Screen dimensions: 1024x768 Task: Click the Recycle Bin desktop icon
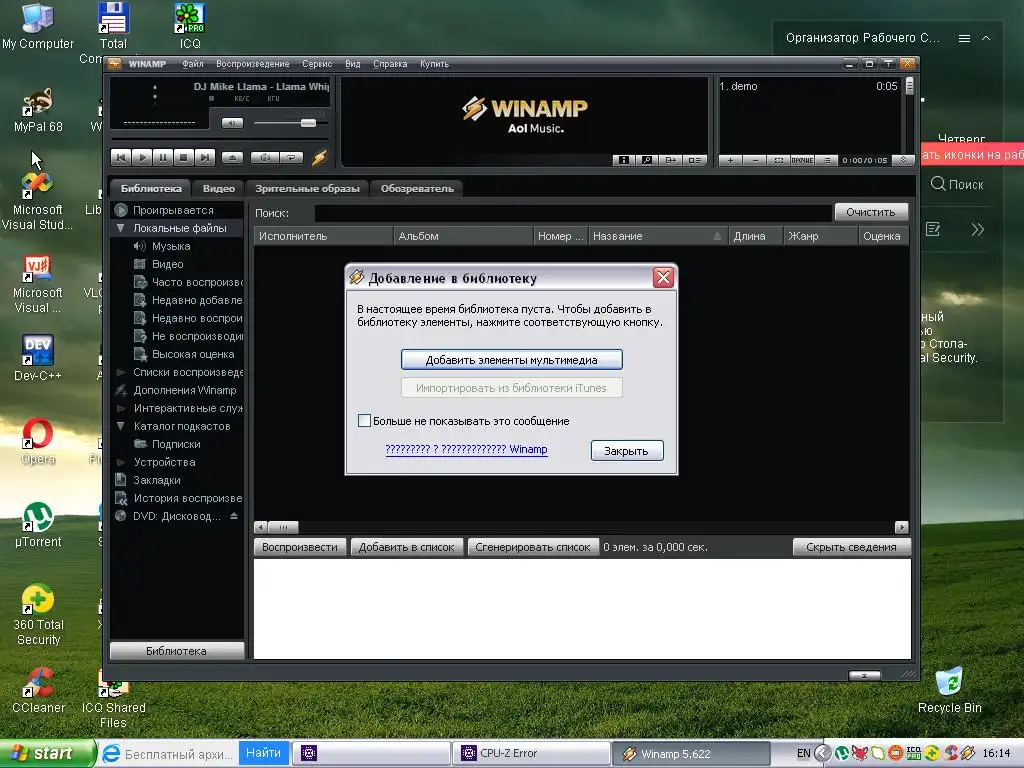pos(950,690)
